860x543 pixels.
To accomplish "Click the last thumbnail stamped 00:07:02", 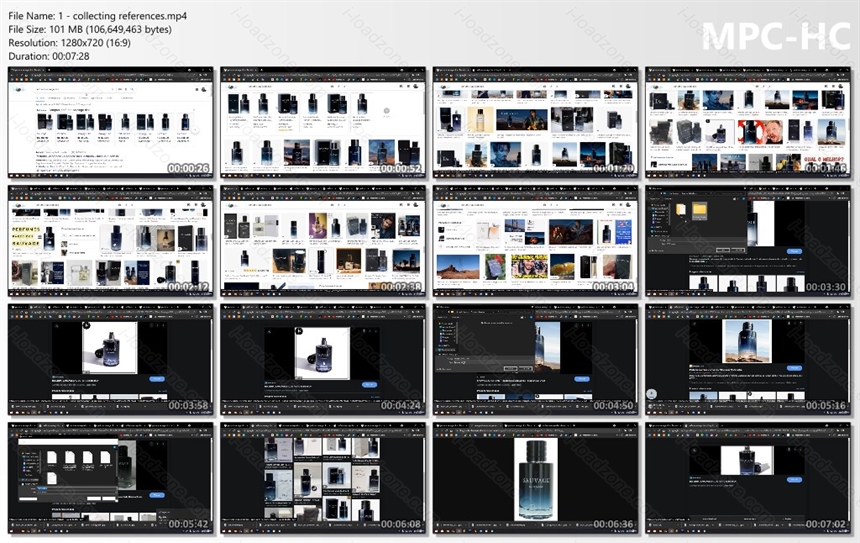I will 748,478.
